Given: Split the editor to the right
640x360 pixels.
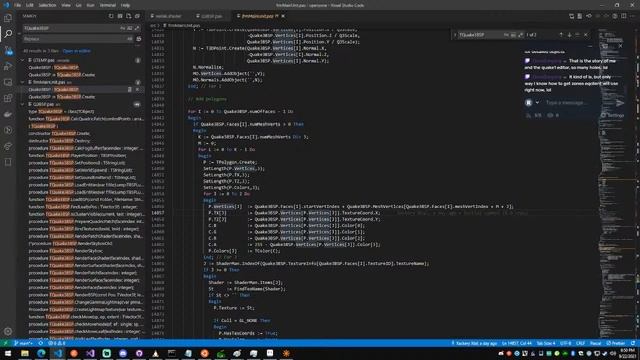Looking at the screenshot, I should [x=624, y=16].
